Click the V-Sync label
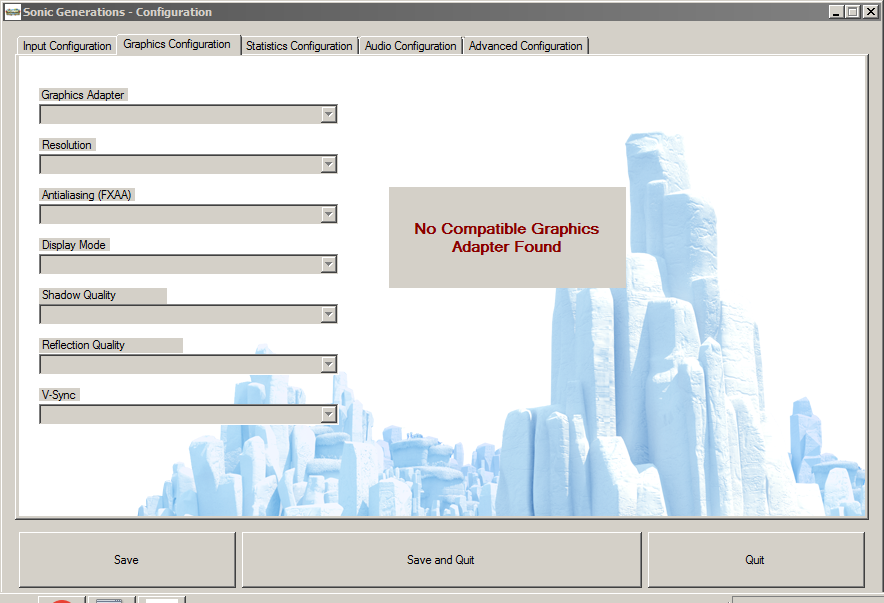 tap(59, 394)
